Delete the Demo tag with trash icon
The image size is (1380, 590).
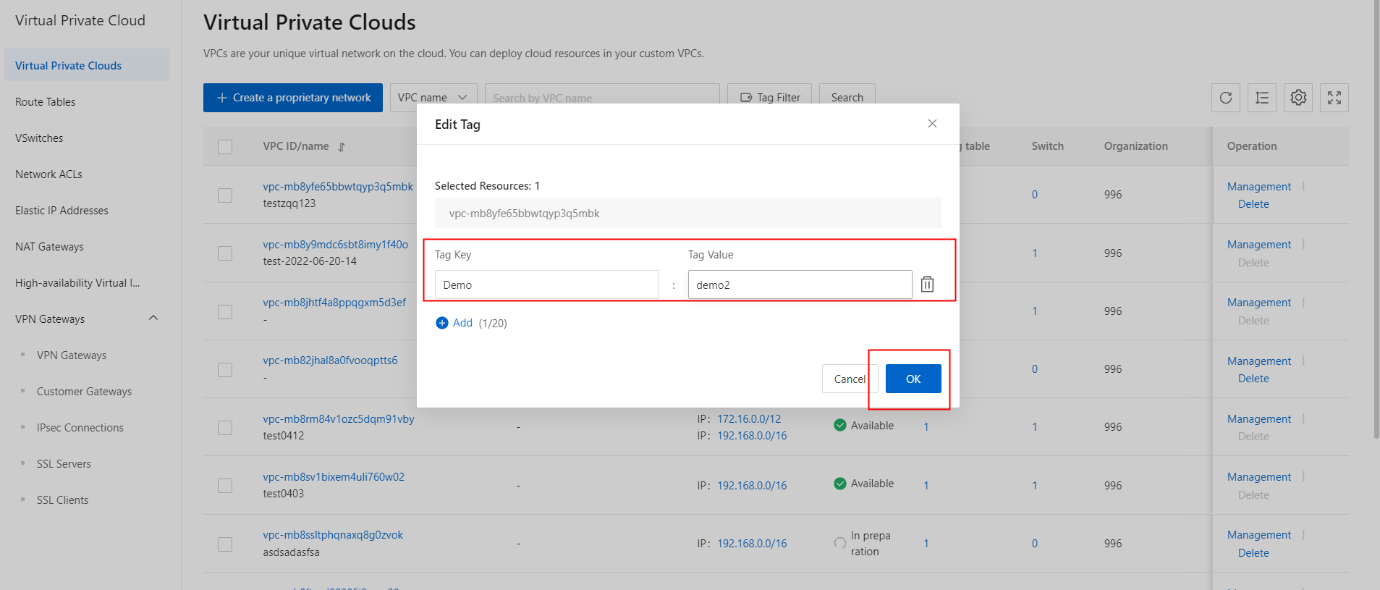927,285
